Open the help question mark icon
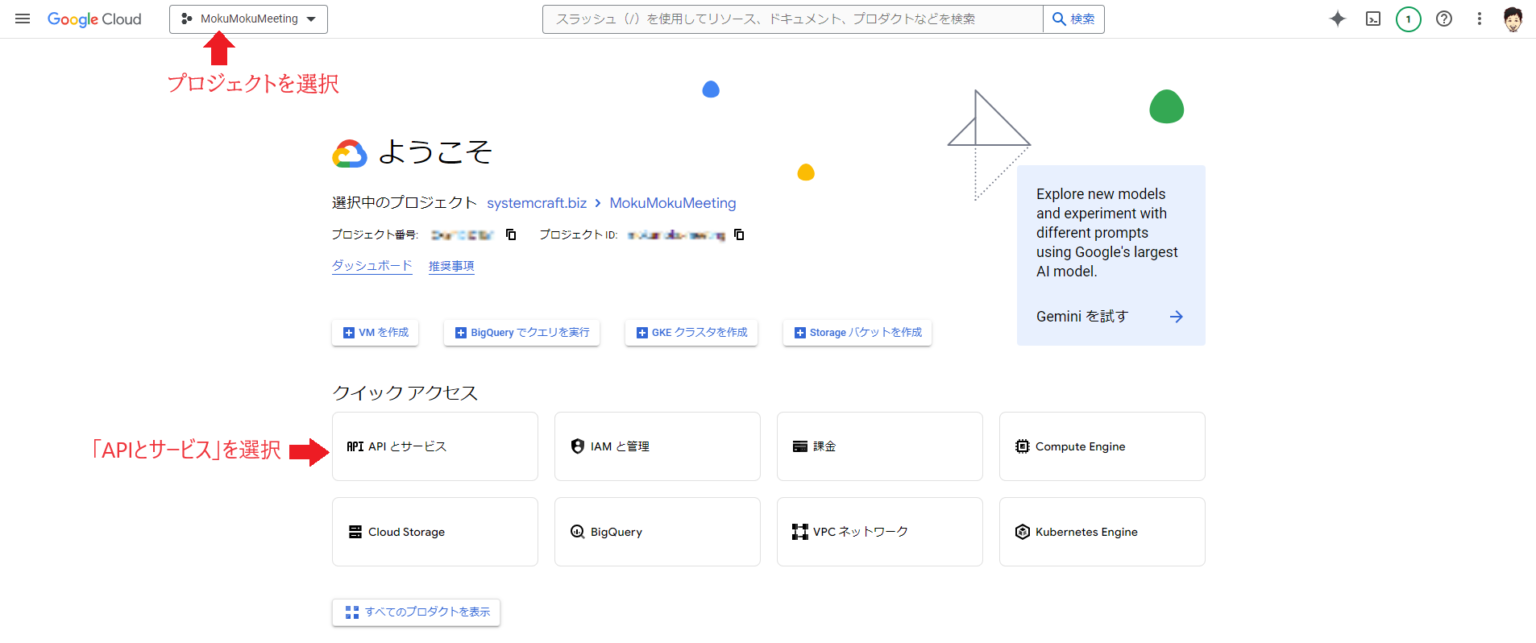This screenshot has height=643, width=1536. pyautogui.click(x=1444, y=18)
